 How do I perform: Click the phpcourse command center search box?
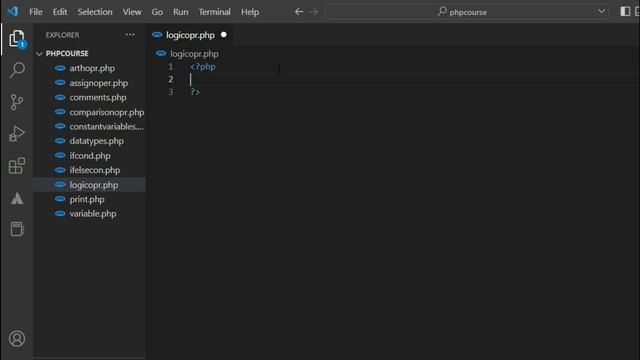coord(467,12)
